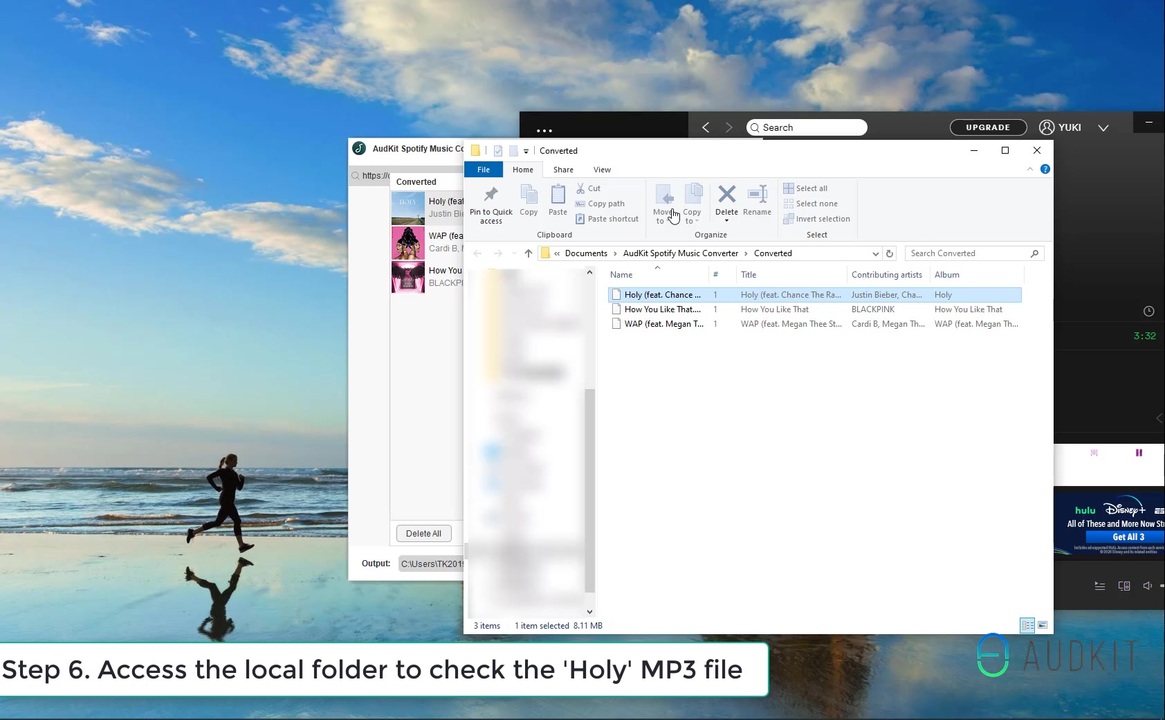Click the navigation pane scrollbar up arrow
Viewport: 1165px width, 720px height.
point(589,273)
